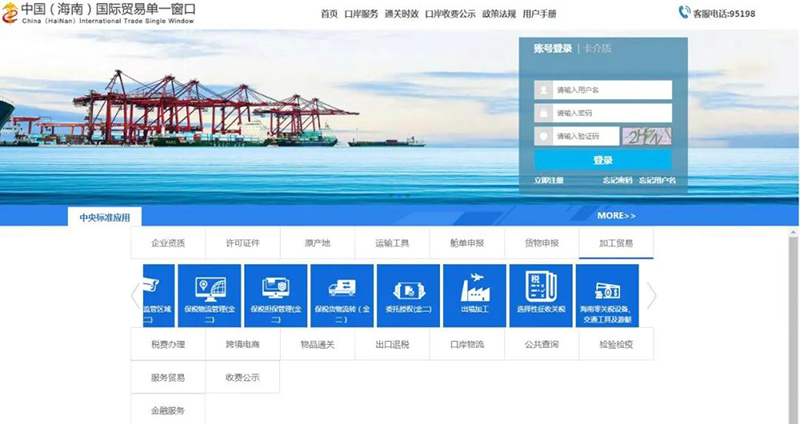Click the 保税货物流转 truck icon tile
Image resolution: width=800 pixels, height=424 pixels.
pyautogui.click(x=342, y=295)
